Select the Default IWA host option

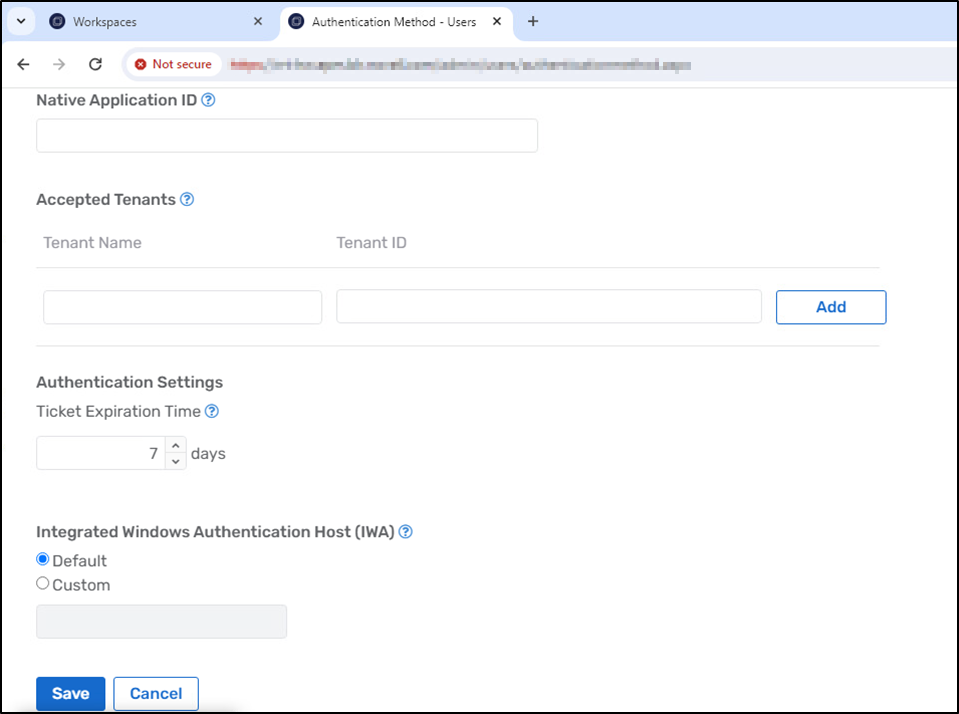pyautogui.click(x=42, y=559)
